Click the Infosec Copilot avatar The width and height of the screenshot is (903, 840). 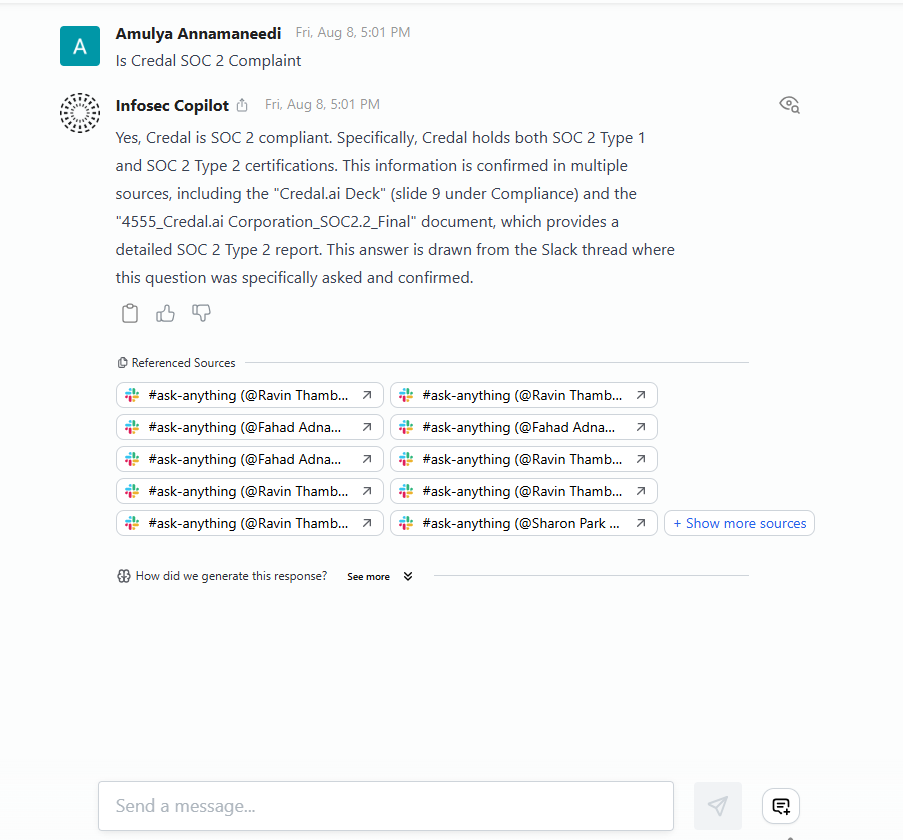click(x=80, y=113)
